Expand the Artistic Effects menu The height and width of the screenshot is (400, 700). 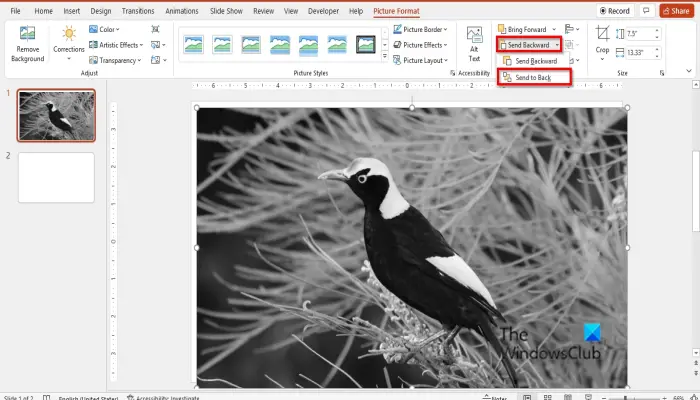(116, 45)
